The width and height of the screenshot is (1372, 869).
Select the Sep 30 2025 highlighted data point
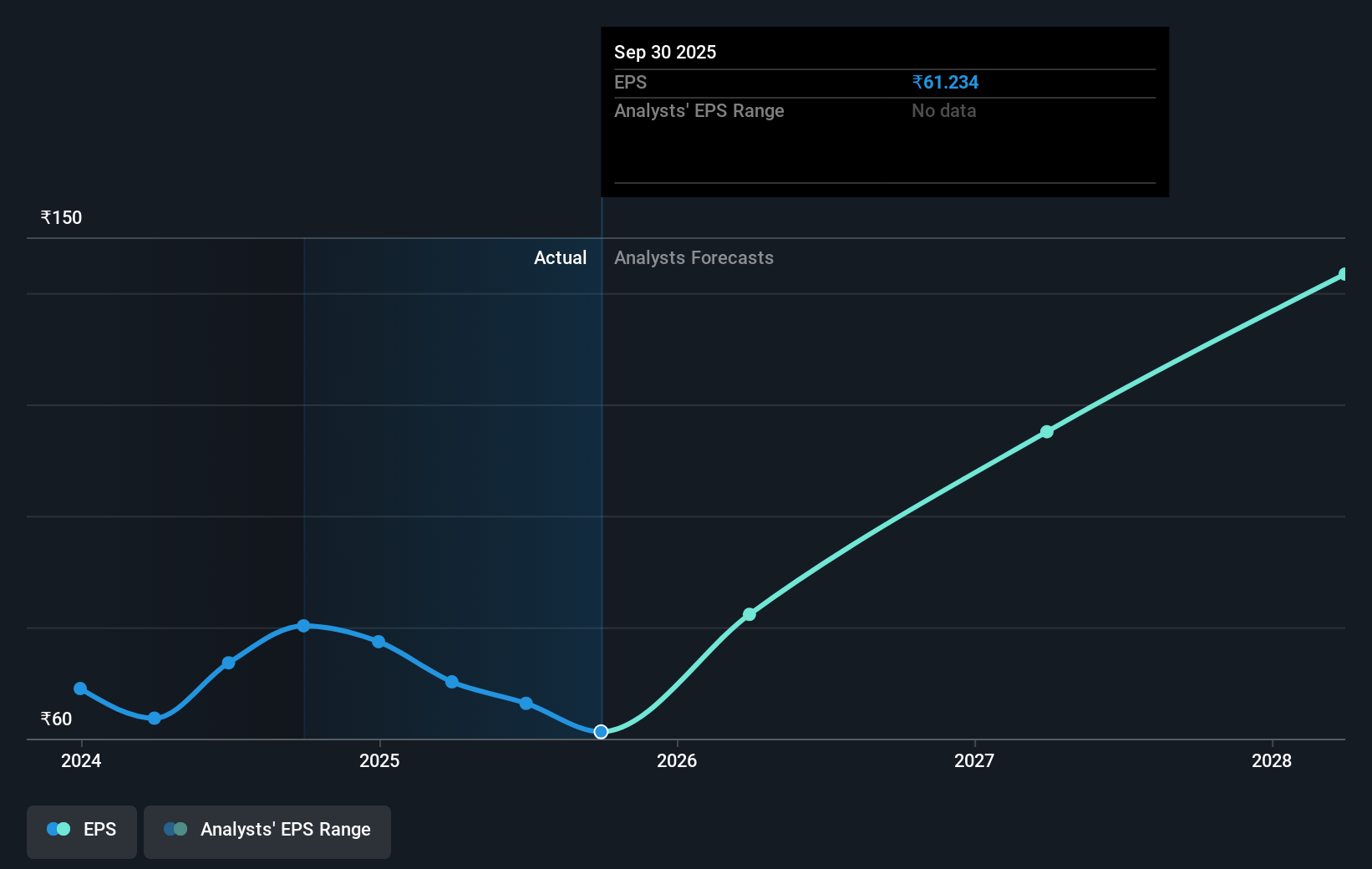coord(601,732)
